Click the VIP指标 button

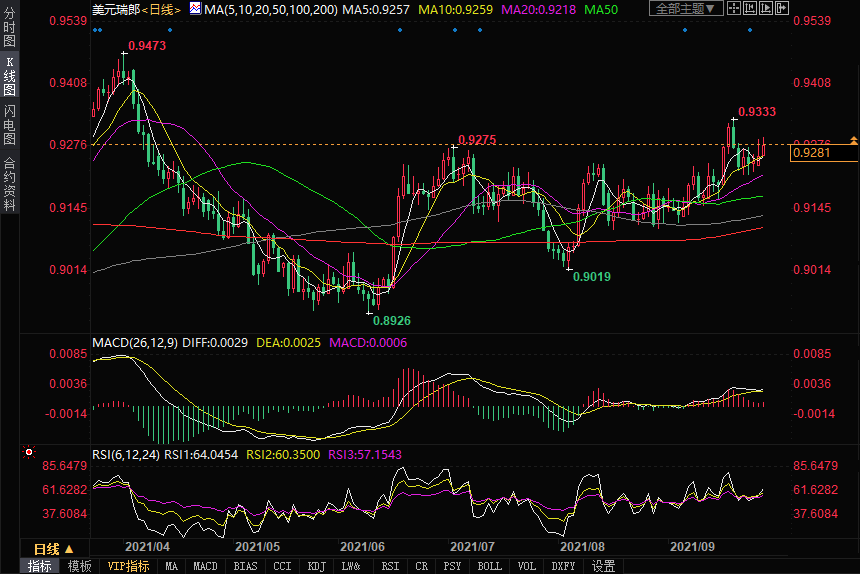(x=128, y=566)
